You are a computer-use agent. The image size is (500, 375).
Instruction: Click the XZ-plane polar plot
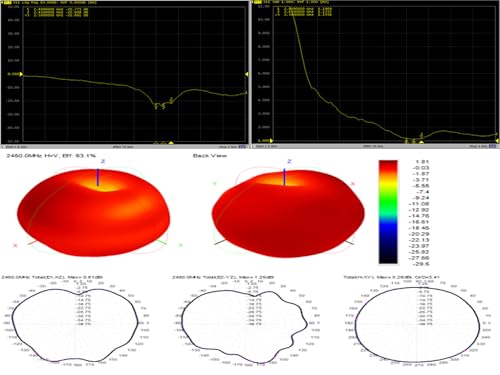[75, 325]
